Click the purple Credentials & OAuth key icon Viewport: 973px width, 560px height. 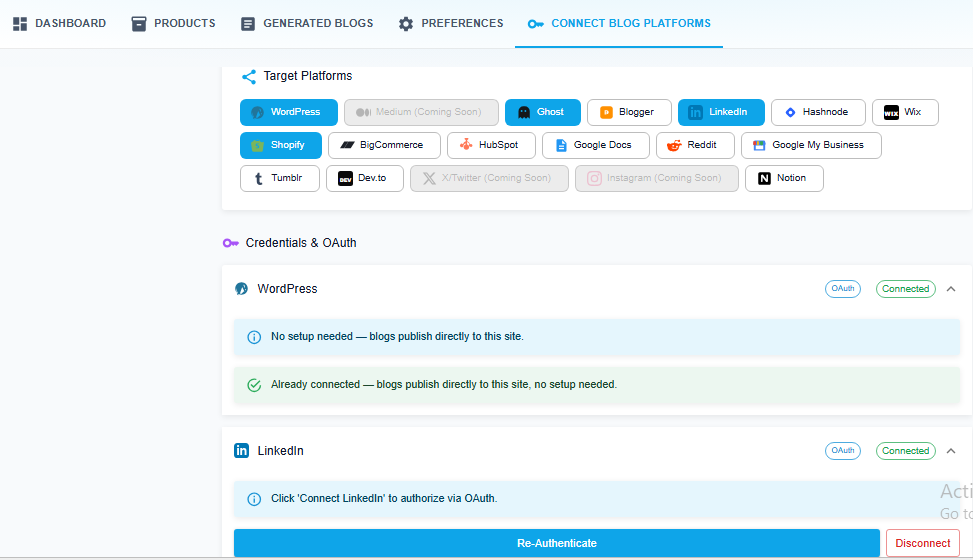tap(231, 243)
